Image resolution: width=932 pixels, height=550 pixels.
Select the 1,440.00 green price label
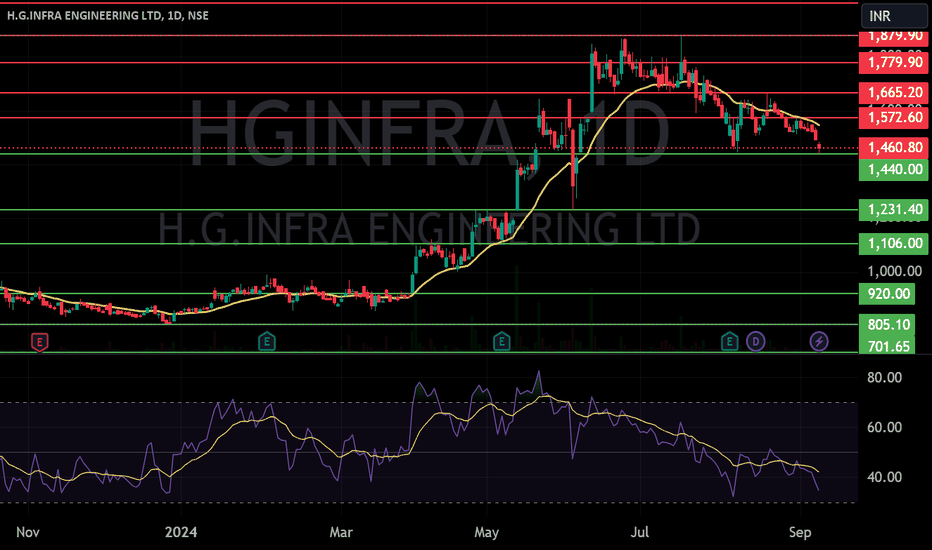click(x=894, y=169)
